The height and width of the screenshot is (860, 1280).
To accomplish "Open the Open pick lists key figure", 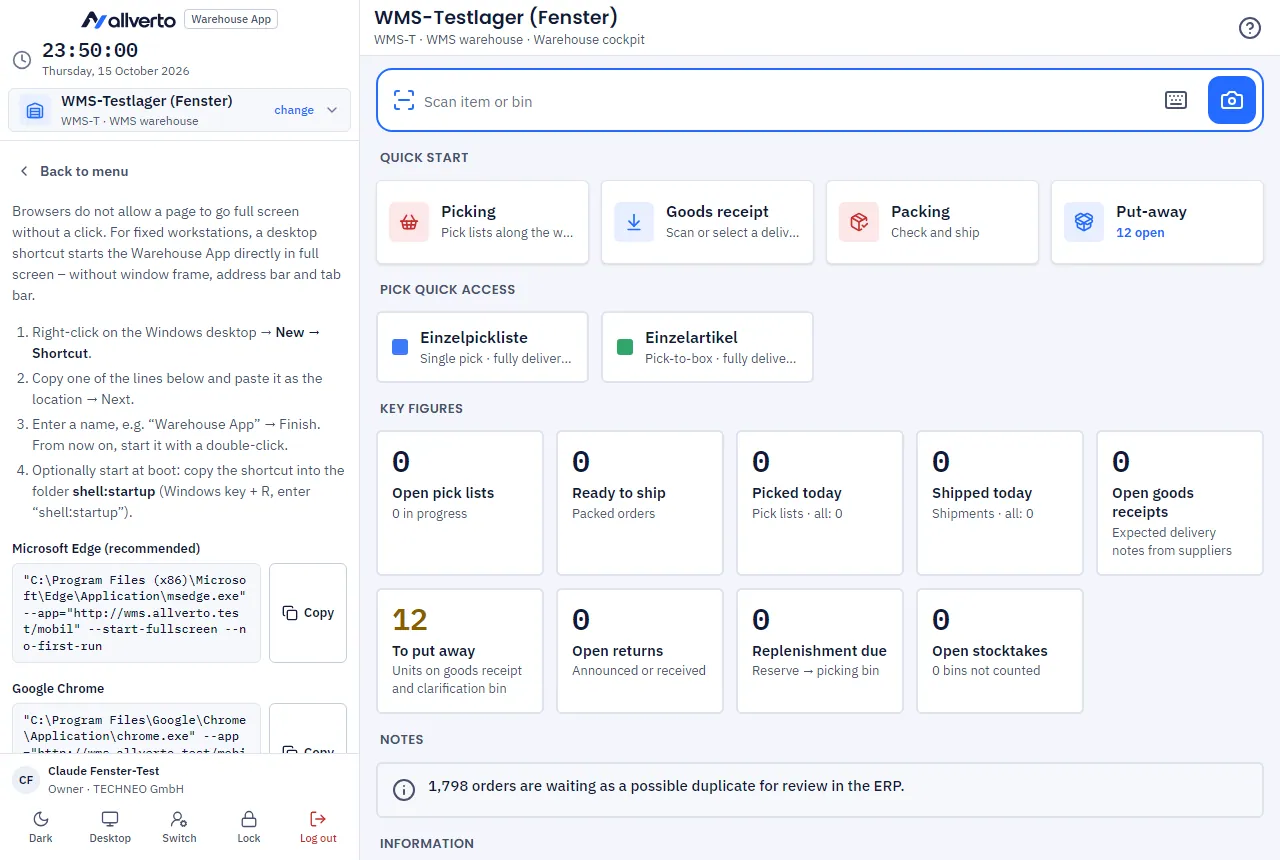I will point(460,503).
